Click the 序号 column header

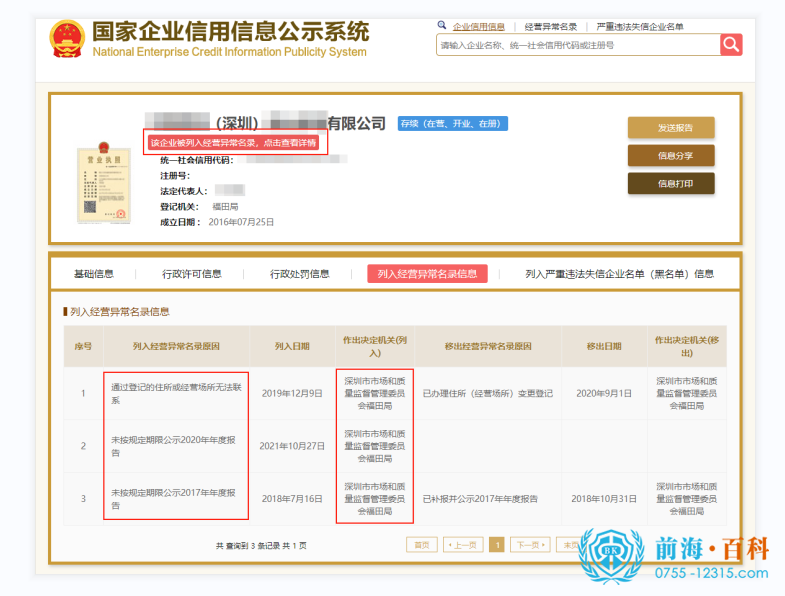pyautogui.click(x=83, y=346)
